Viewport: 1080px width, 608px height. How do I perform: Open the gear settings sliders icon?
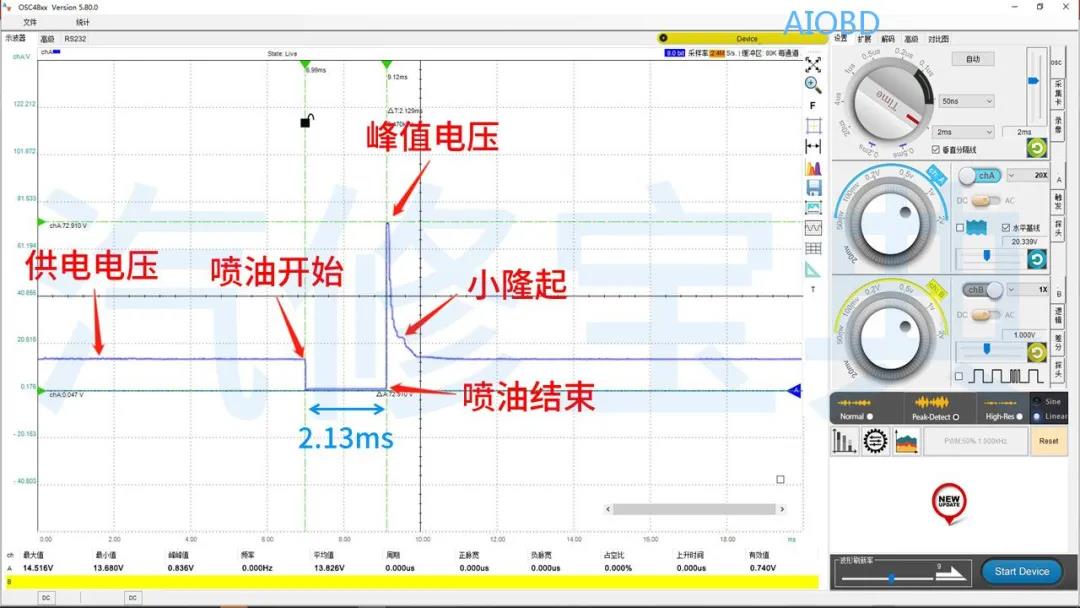click(875, 441)
